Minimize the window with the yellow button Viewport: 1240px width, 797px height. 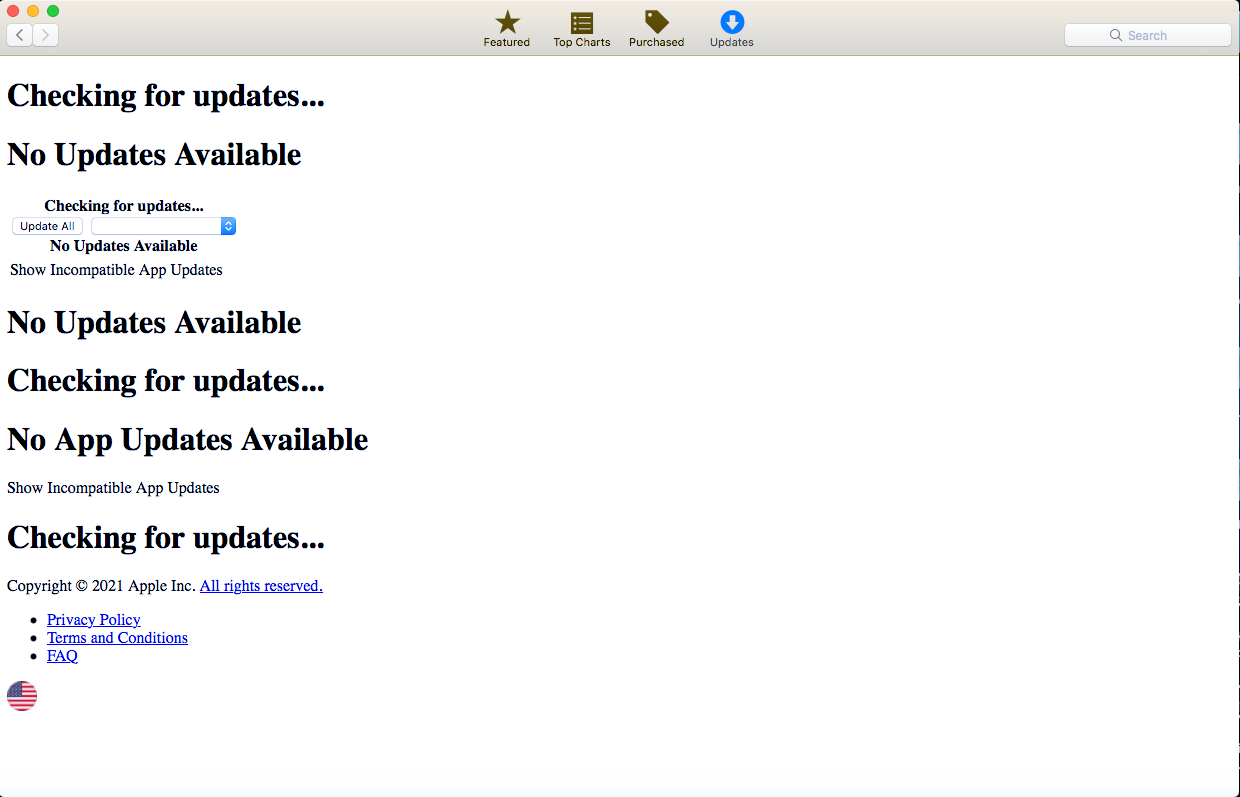tap(33, 11)
